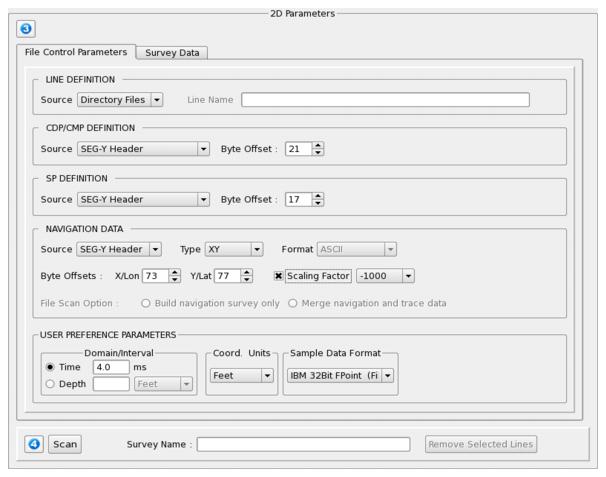The height and width of the screenshot is (477, 606).
Task: Decrease the Y/Lat byte offset
Action: pyautogui.click(x=246, y=277)
